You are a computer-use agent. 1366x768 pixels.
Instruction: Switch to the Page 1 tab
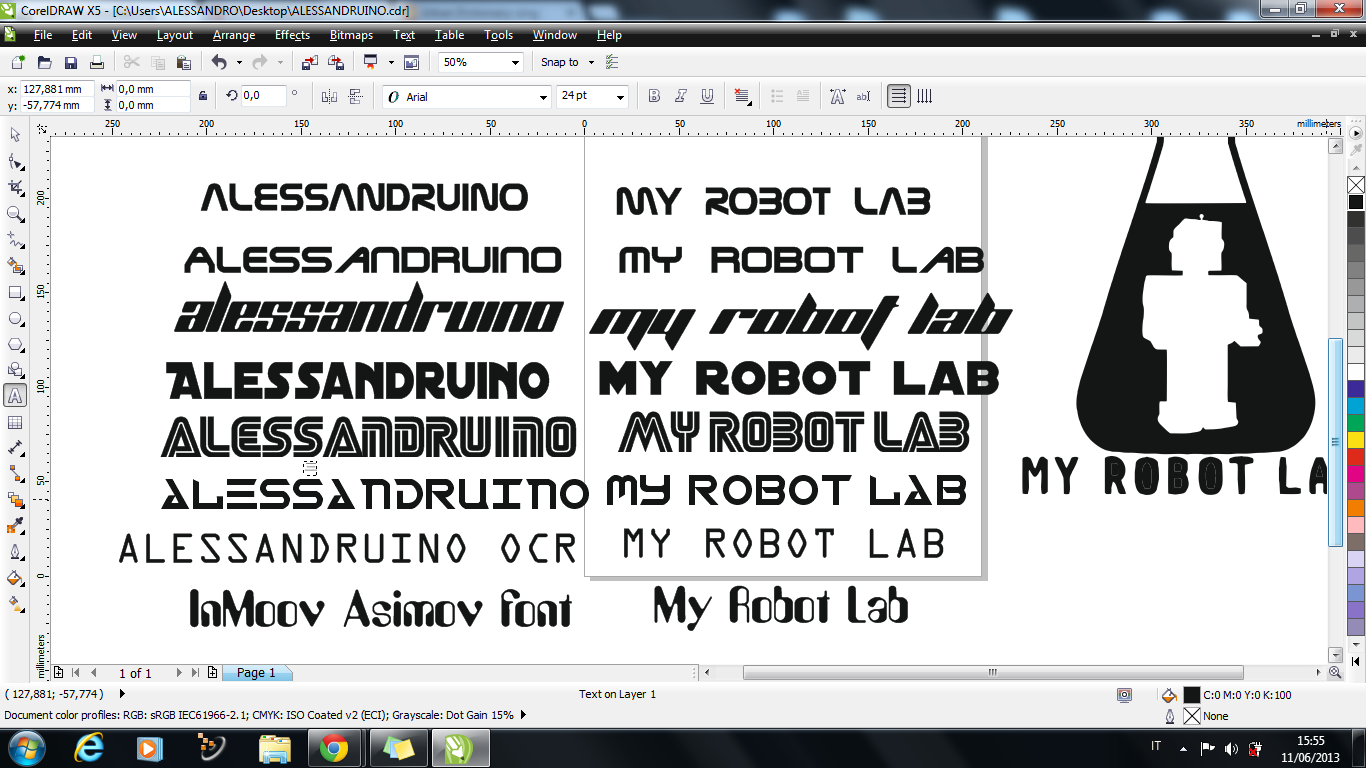tap(256, 673)
